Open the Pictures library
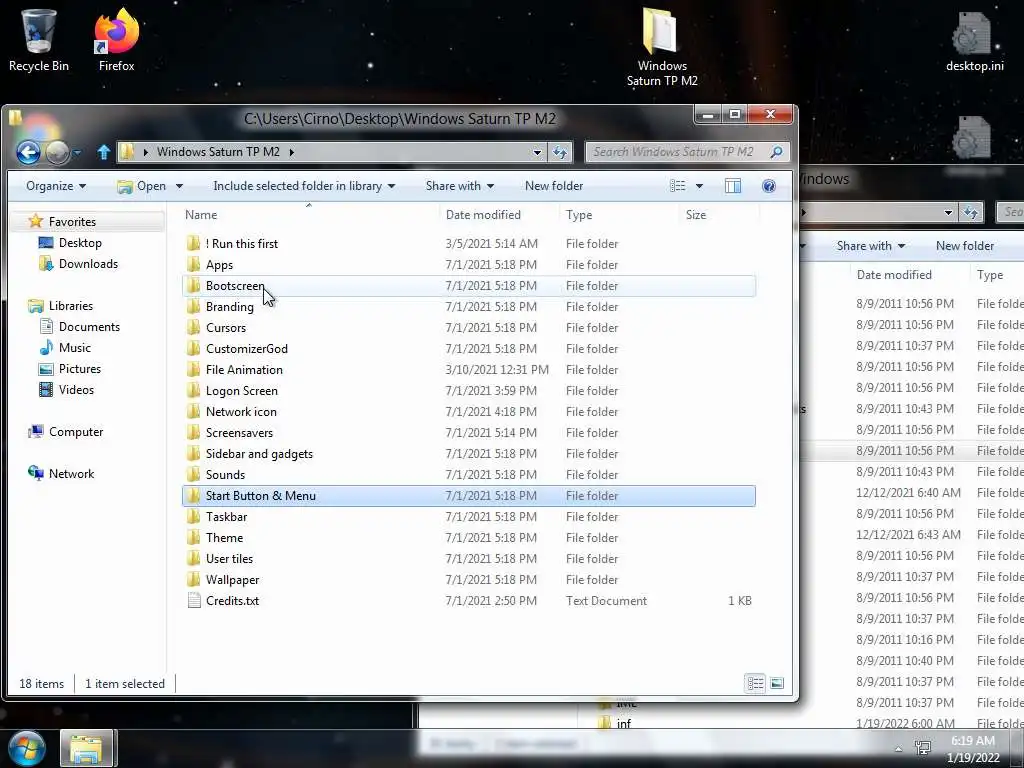Screen dimensions: 1024x768 pos(80,368)
